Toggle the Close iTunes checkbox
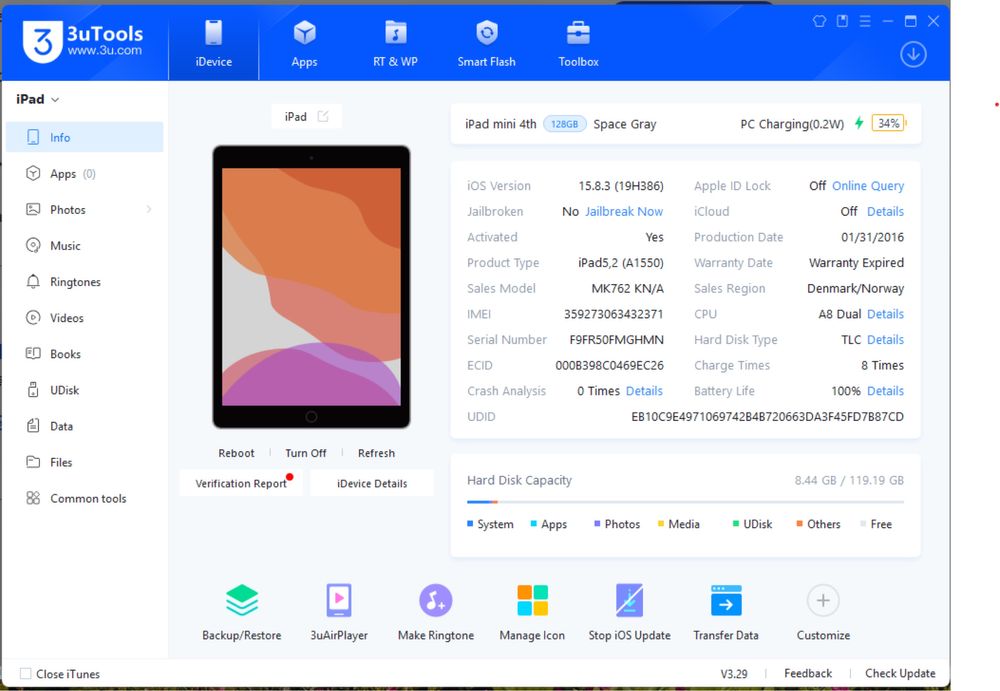The height and width of the screenshot is (691, 1000). coord(26,673)
